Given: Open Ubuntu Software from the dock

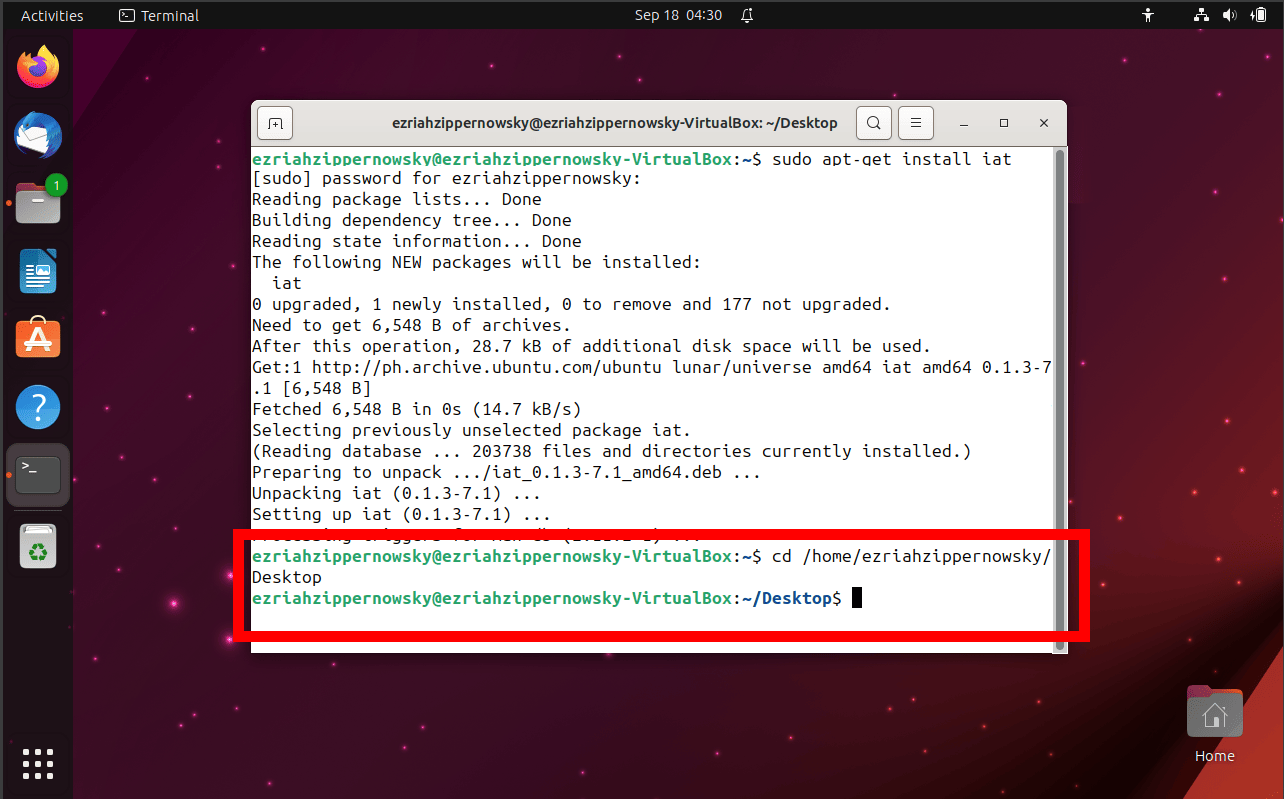Looking at the screenshot, I should [37, 338].
